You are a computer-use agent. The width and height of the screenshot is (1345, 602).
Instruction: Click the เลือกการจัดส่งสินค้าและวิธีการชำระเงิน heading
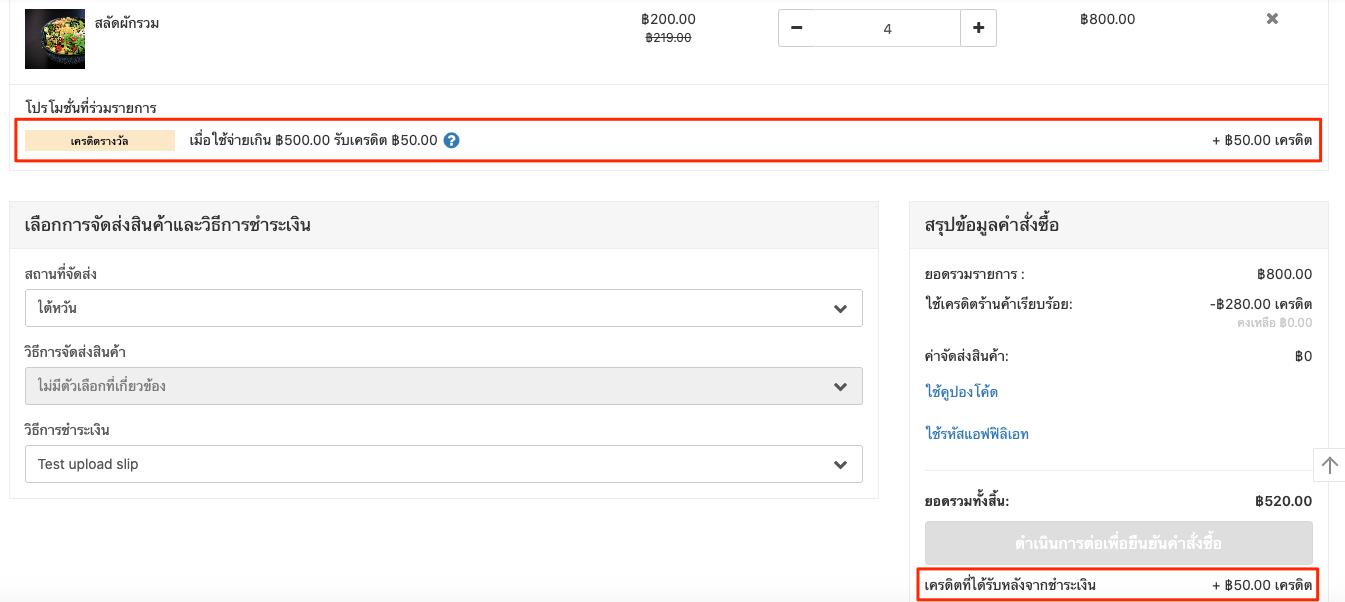coord(168,225)
